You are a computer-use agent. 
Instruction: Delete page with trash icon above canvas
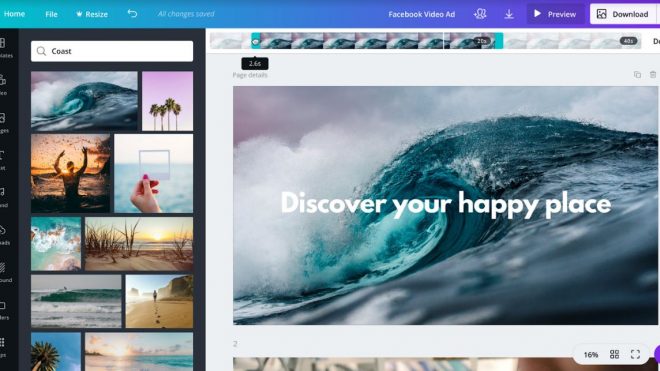point(653,75)
